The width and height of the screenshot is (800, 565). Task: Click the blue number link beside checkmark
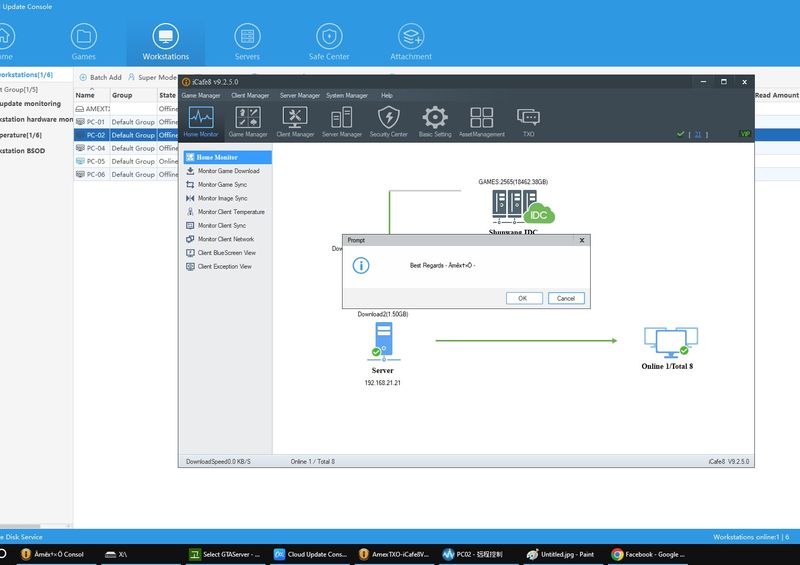(x=697, y=134)
